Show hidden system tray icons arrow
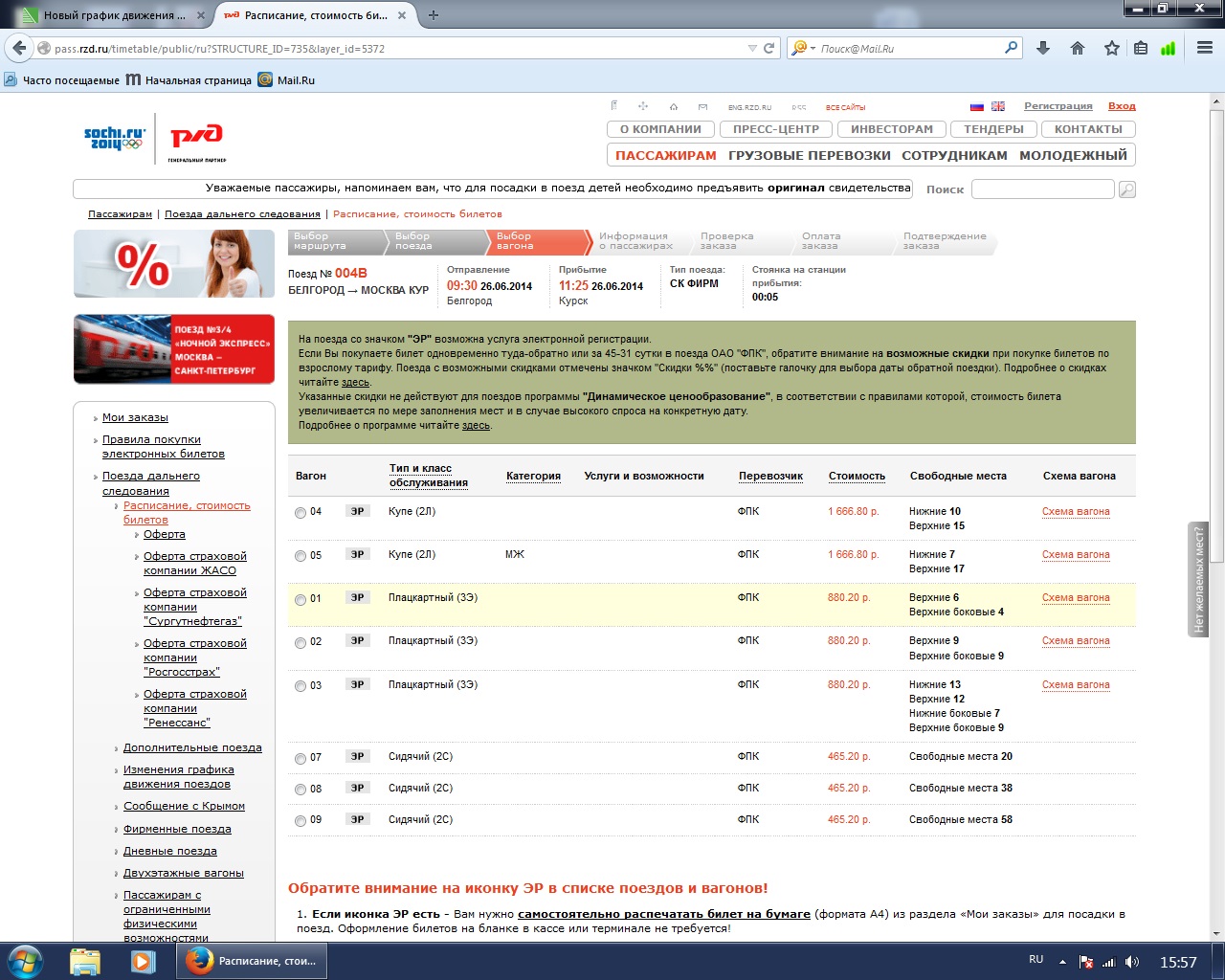 [x=1062, y=962]
